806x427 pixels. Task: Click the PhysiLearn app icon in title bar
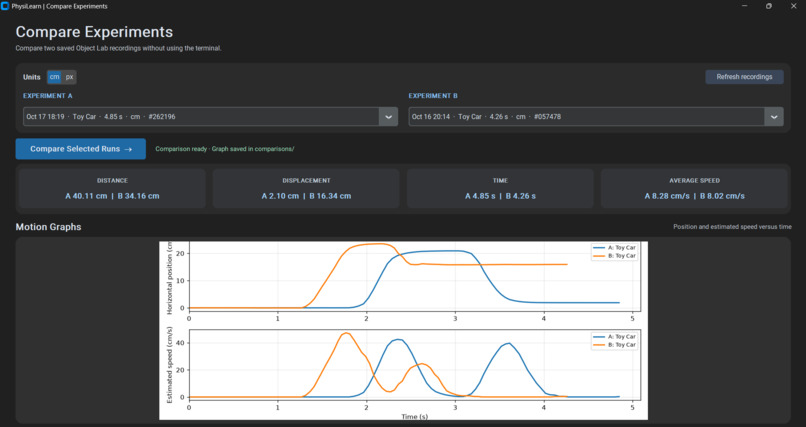pyautogui.click(x=5, y=6)
